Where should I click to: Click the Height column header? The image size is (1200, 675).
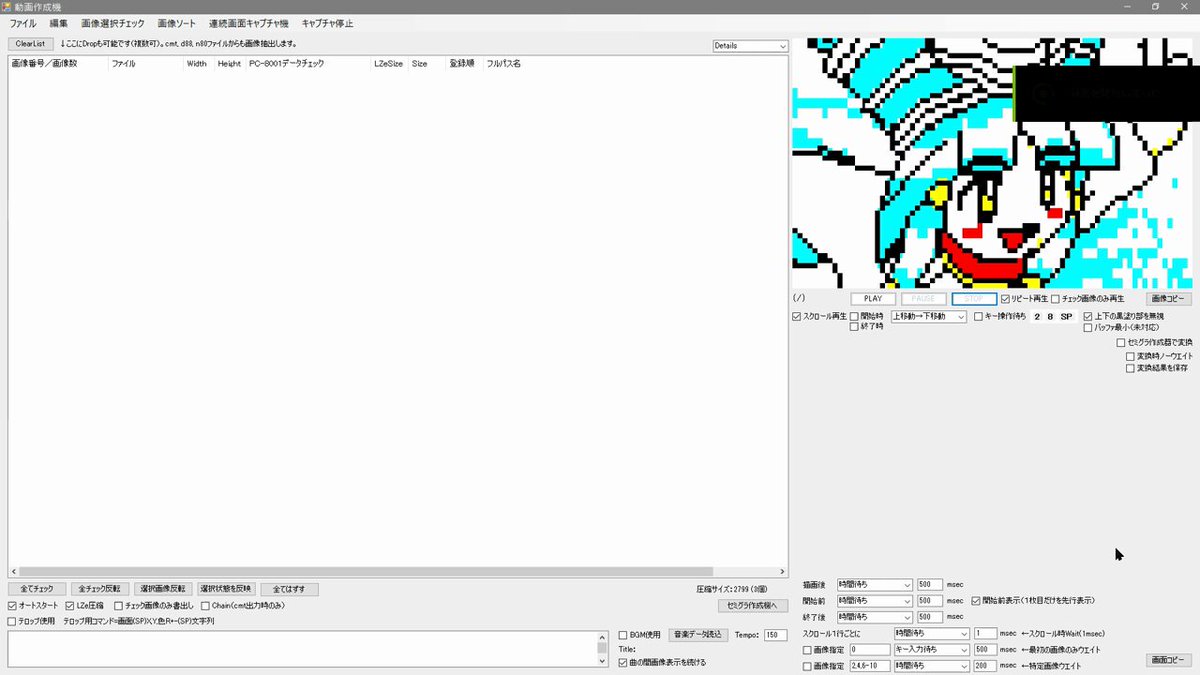[x=230, y=63]
